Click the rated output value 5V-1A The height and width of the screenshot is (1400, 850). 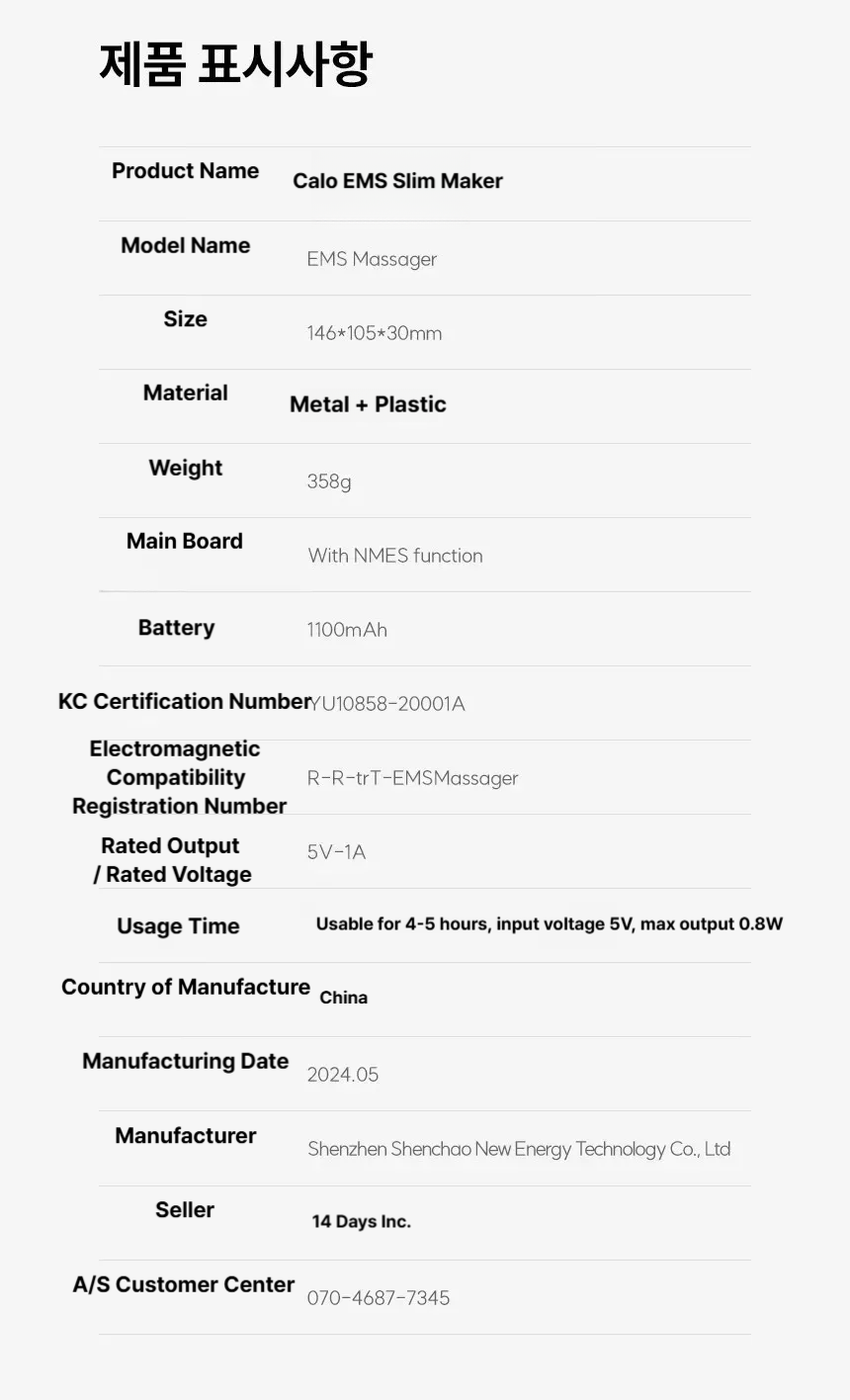click(x=336, y=852)
